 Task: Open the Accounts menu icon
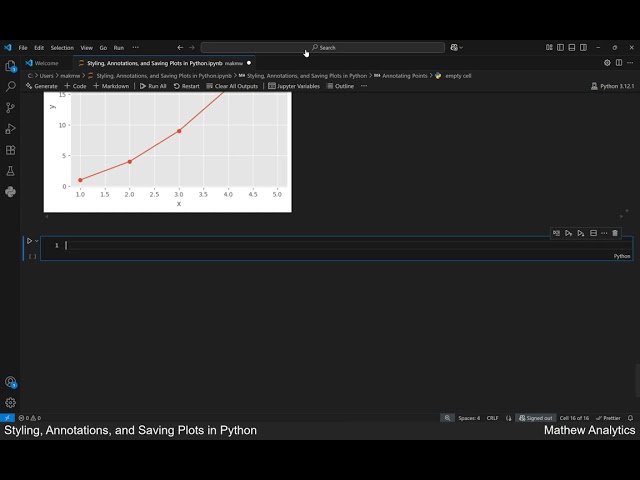(10, 382)
